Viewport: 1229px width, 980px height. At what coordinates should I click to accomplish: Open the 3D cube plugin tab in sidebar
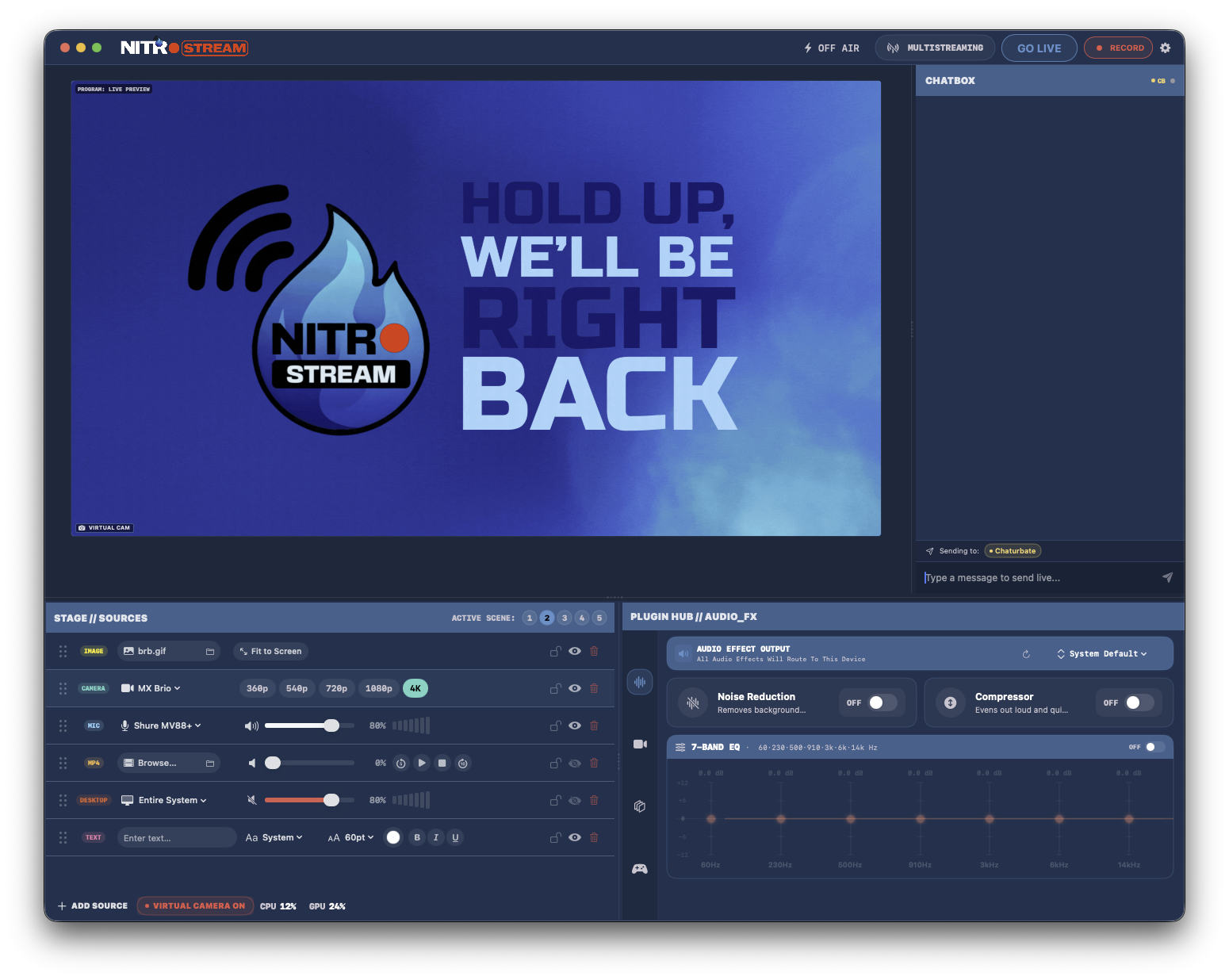tap(640, 806)
